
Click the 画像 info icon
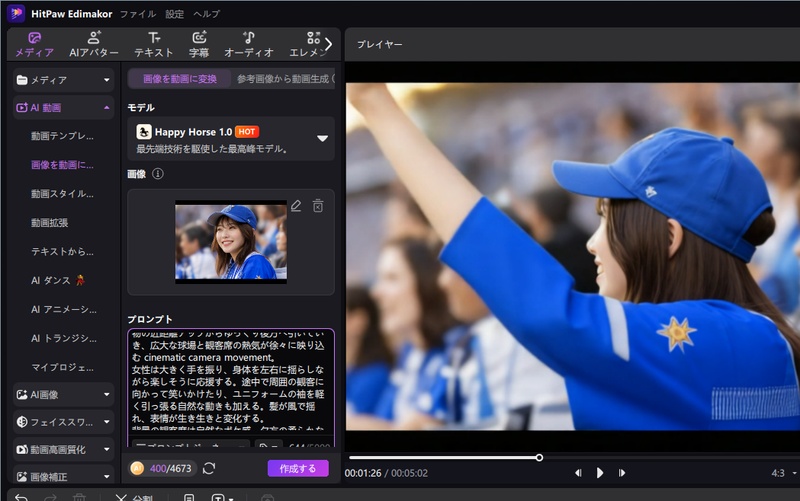pyautogui.click(x=158, y=174)
